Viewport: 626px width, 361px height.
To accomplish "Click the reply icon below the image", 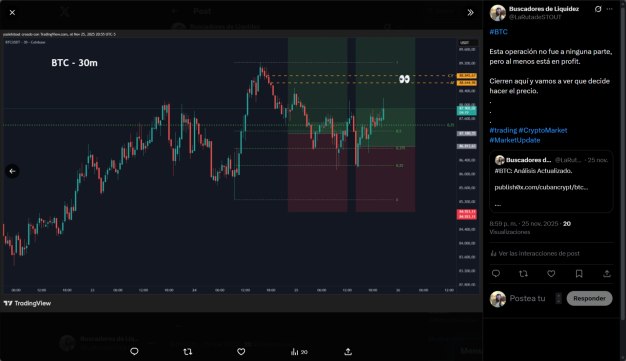I will (x=134, y=351).
